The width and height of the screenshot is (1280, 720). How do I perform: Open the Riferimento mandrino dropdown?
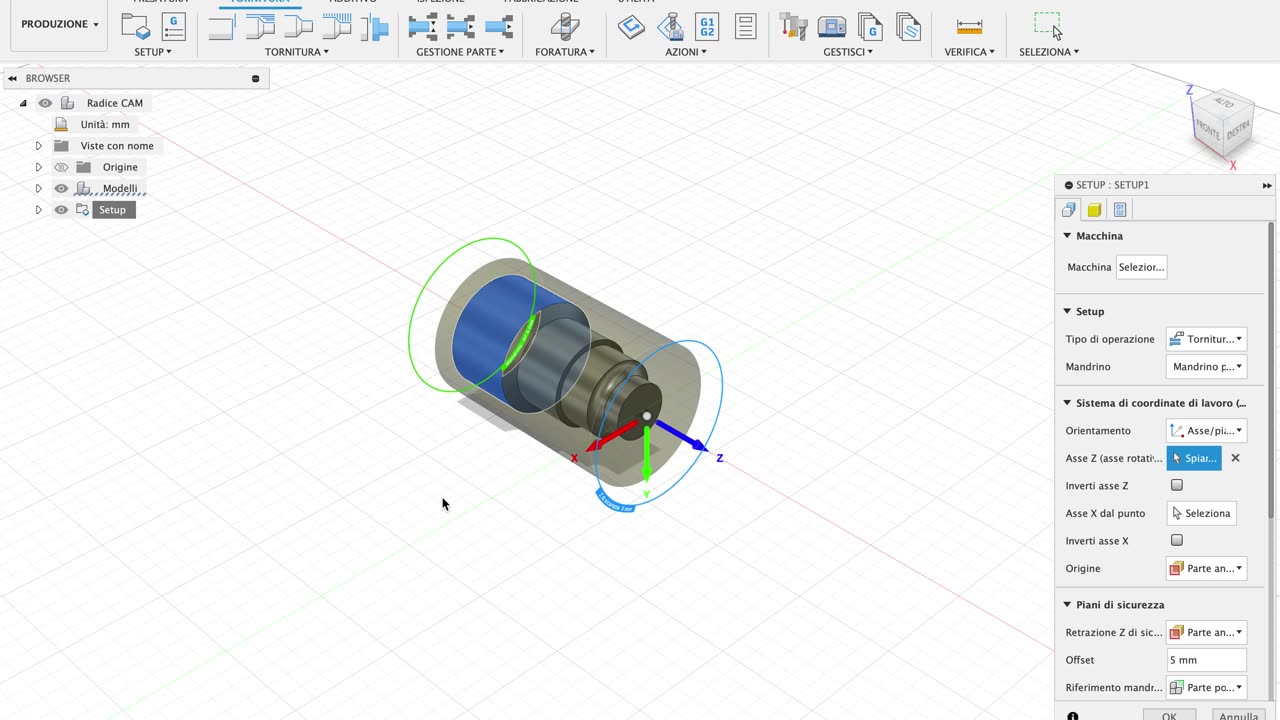(1206, 687)
